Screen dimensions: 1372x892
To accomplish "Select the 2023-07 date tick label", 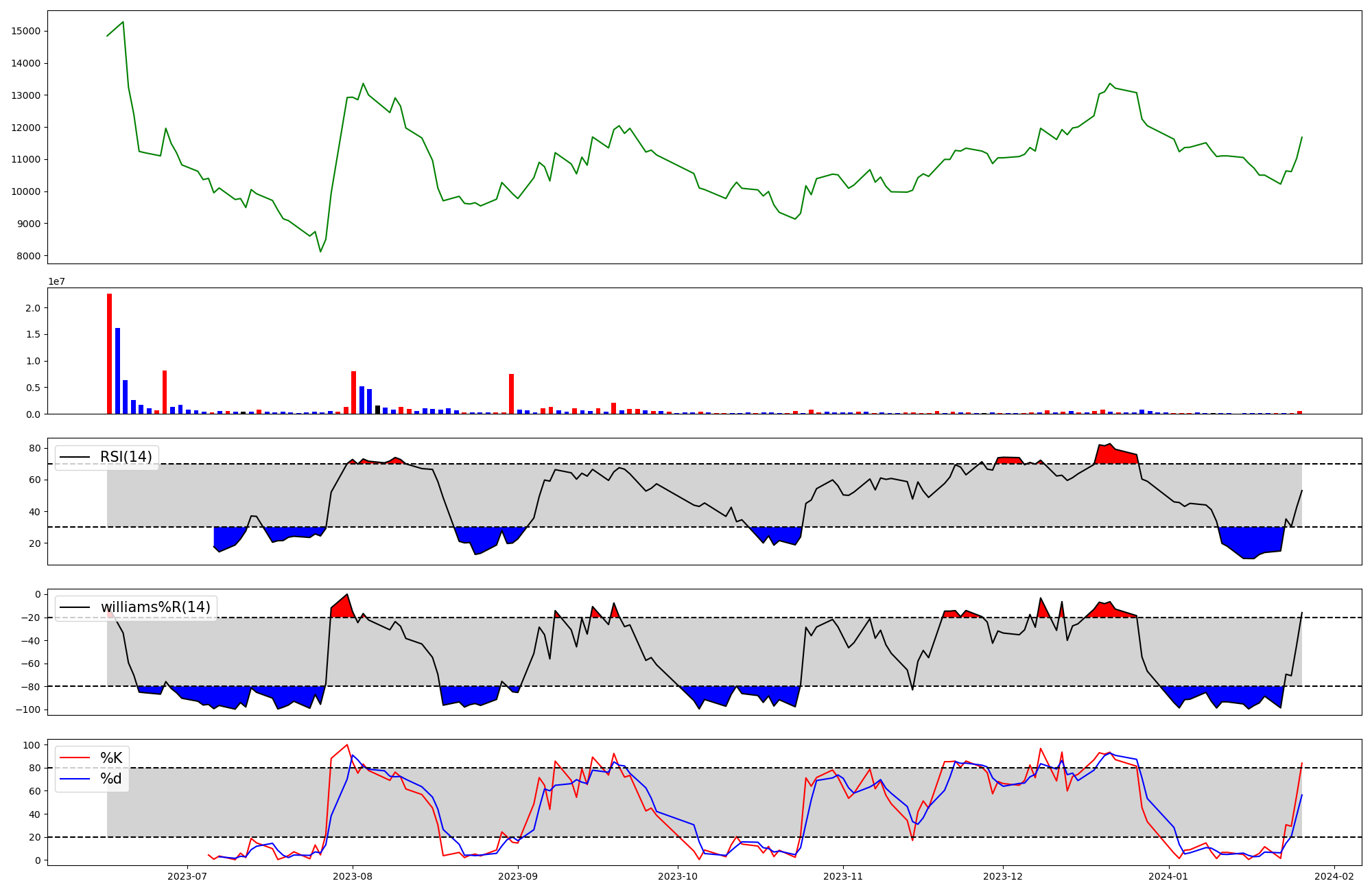I will pyautogui.click(x=187, y=876).
